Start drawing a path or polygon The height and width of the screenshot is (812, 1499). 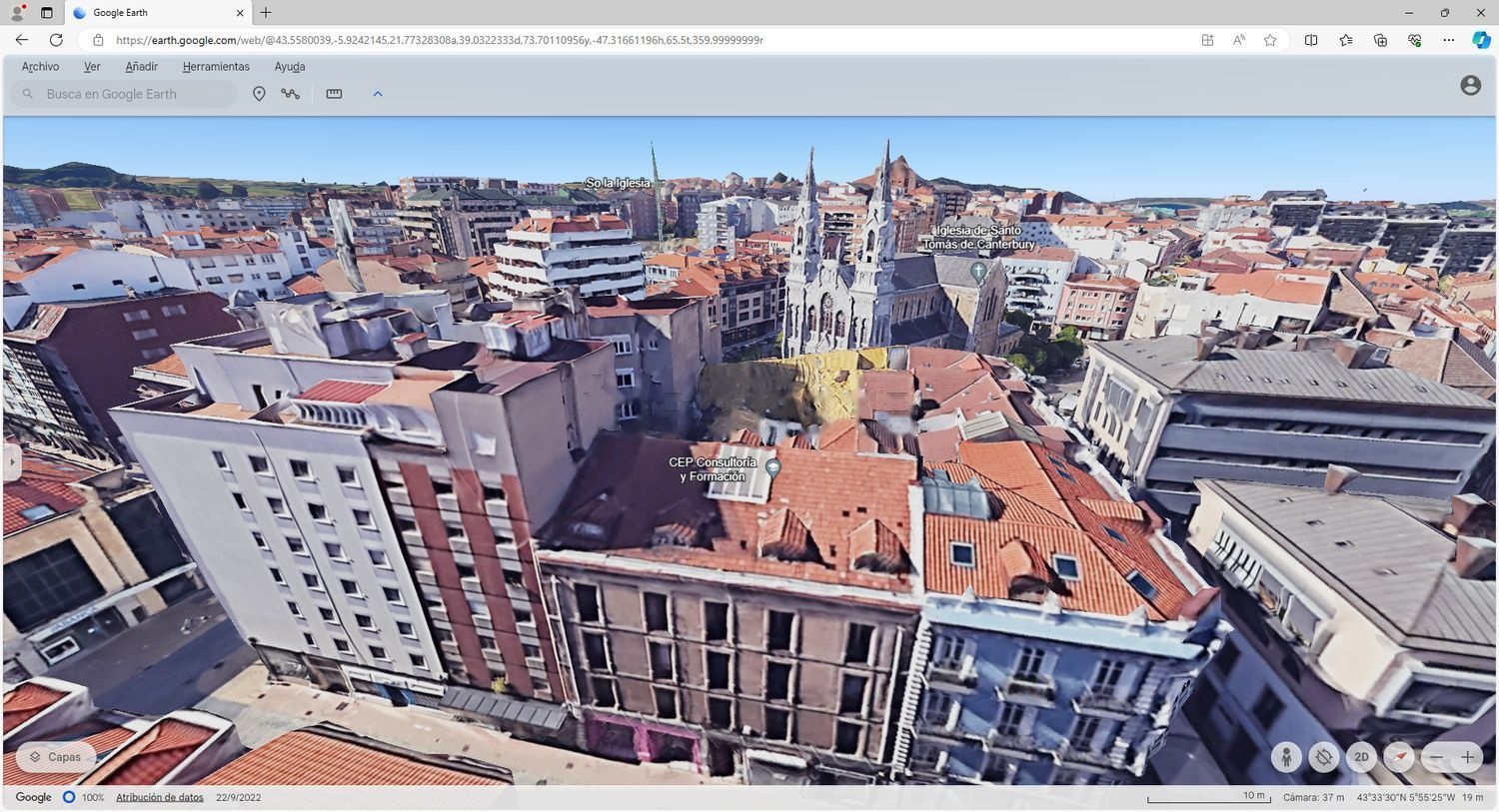coord(291,94)
